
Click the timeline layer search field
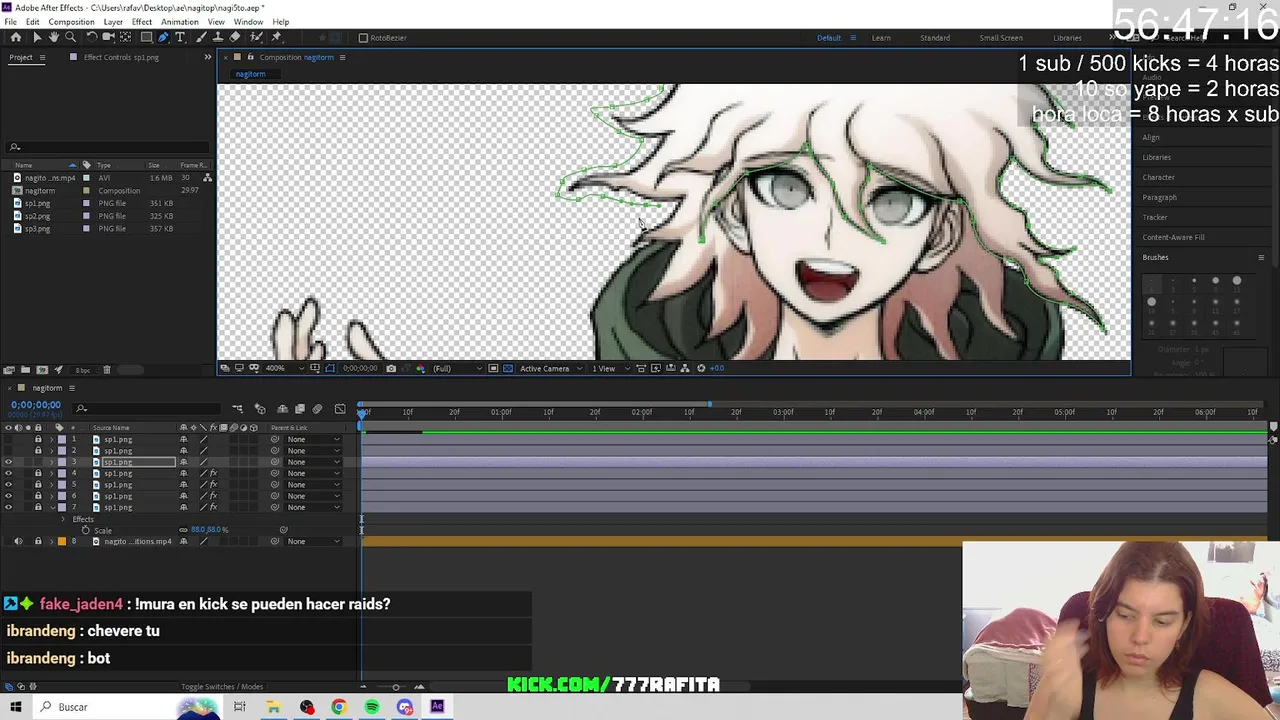[148, 408]
